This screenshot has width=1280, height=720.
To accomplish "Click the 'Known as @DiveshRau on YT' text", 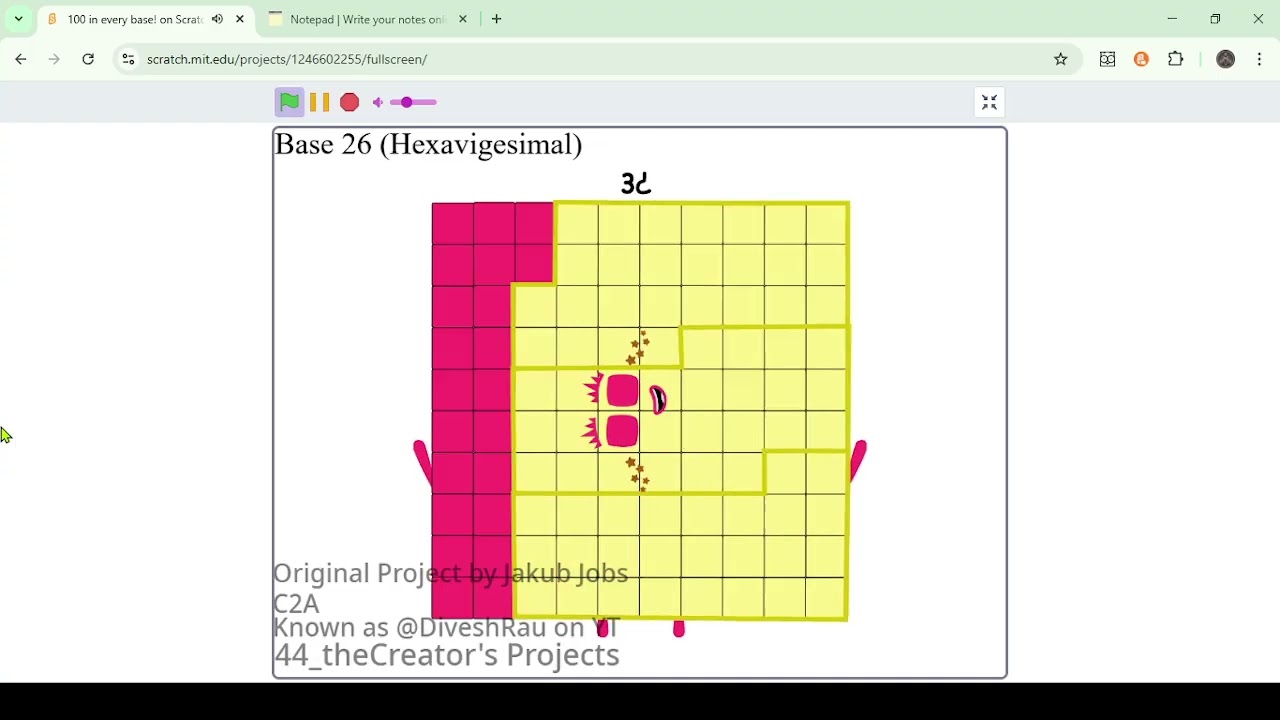I will (x=447, y=628).
